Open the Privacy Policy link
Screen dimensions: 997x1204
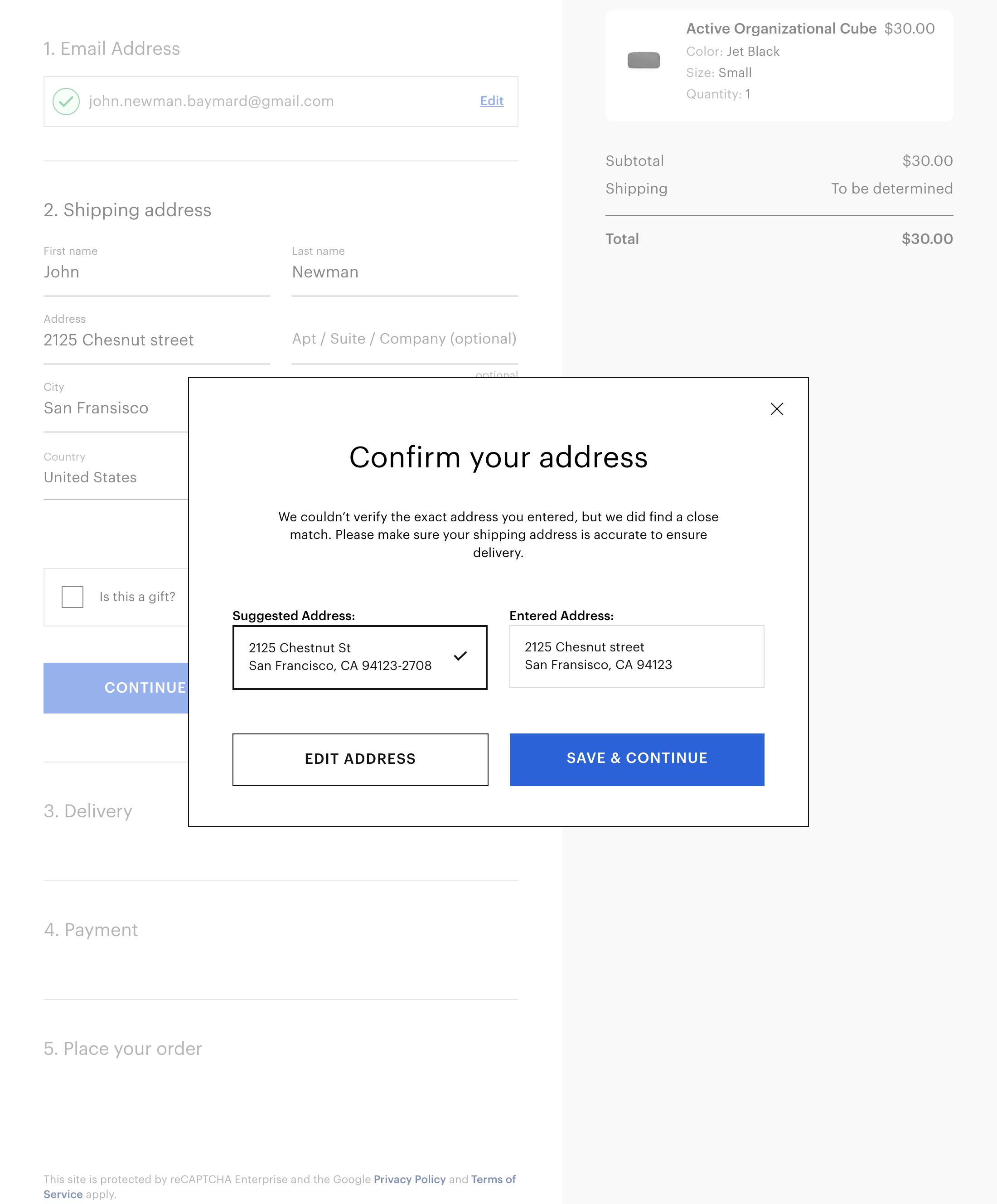point(409,1179)
